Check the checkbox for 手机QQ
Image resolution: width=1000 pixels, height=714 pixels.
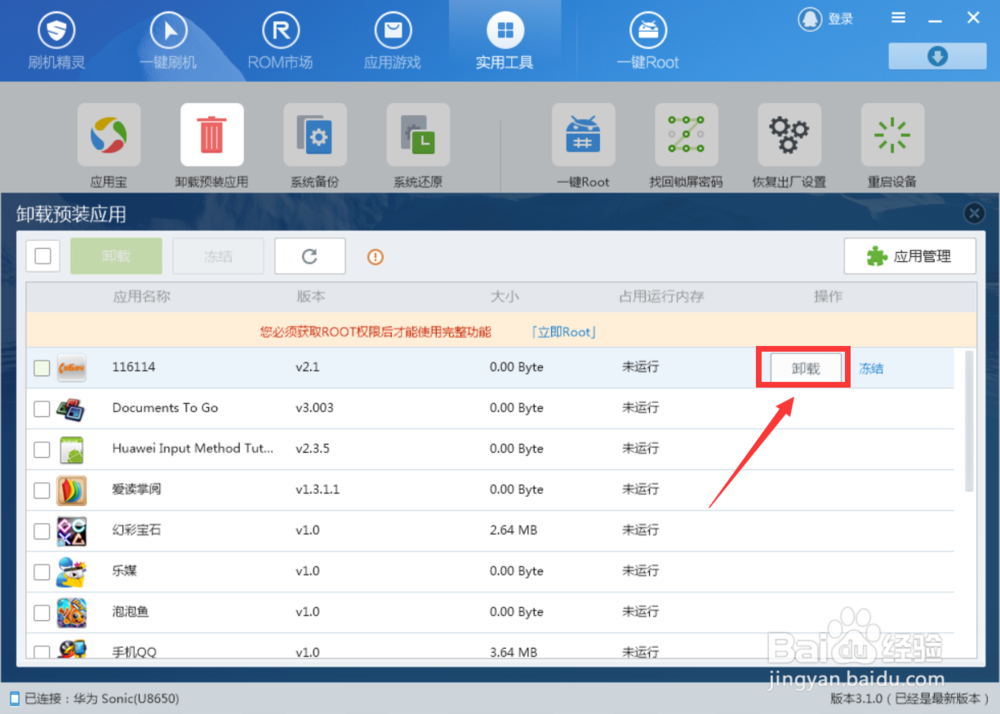[x=42, y=652]
